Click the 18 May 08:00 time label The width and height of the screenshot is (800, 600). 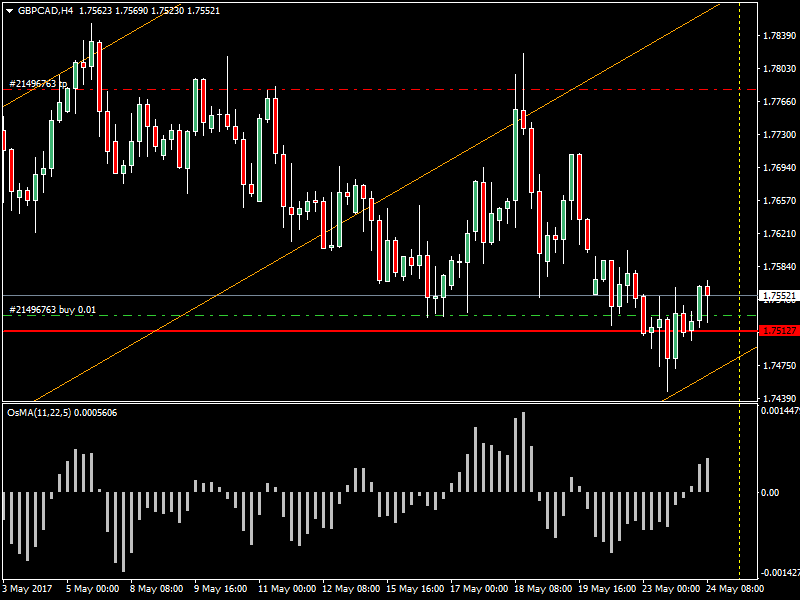pos(543,588)
